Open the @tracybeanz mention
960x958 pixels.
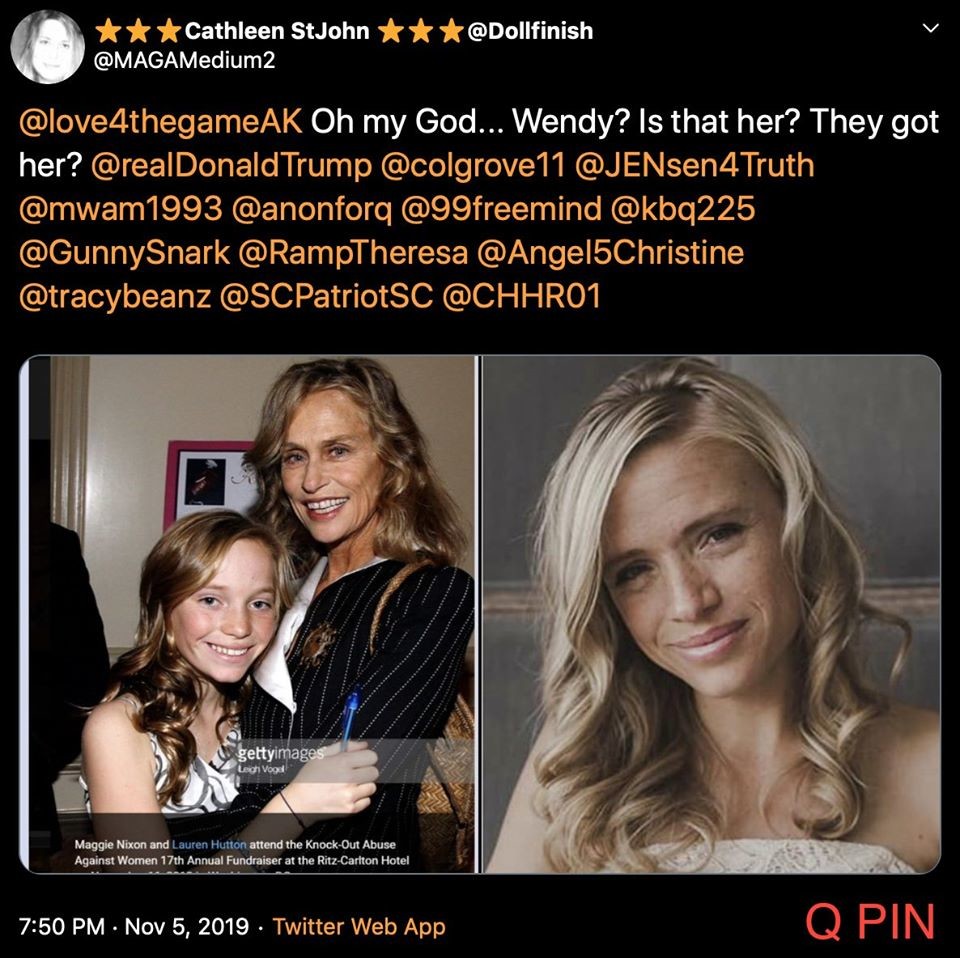tap(115, 295)
